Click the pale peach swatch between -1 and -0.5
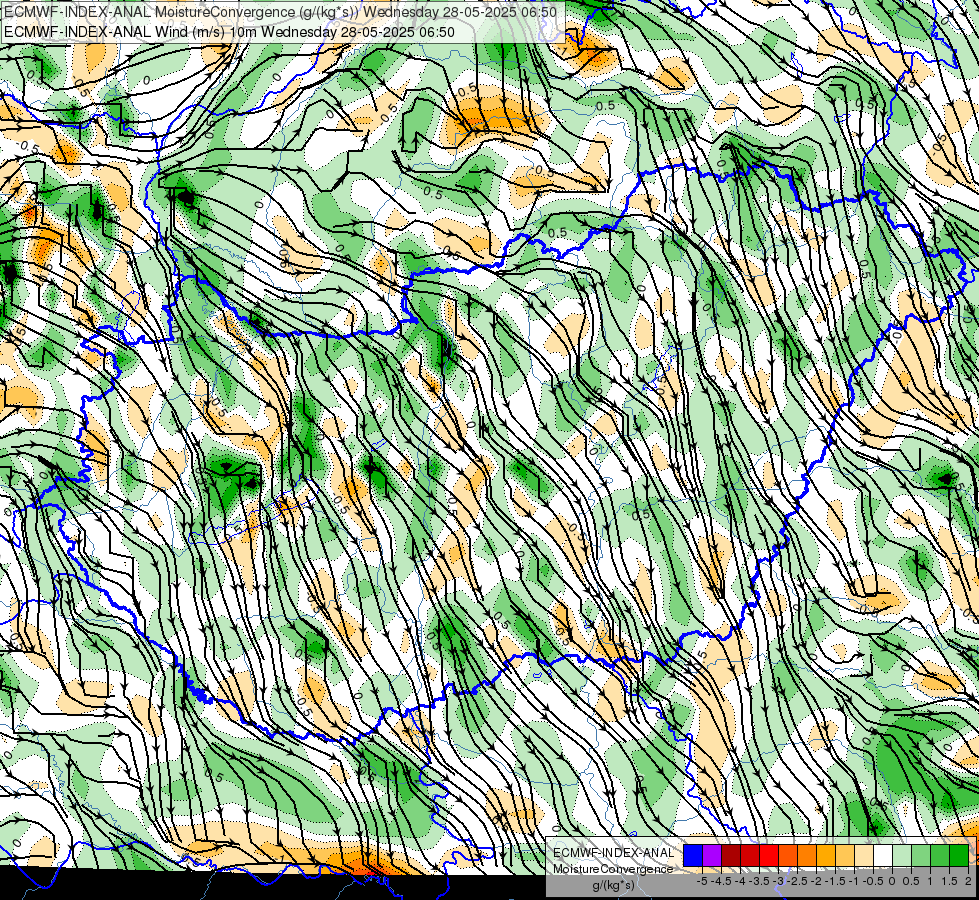The image size is (979, 900). (x=864, y=856)
